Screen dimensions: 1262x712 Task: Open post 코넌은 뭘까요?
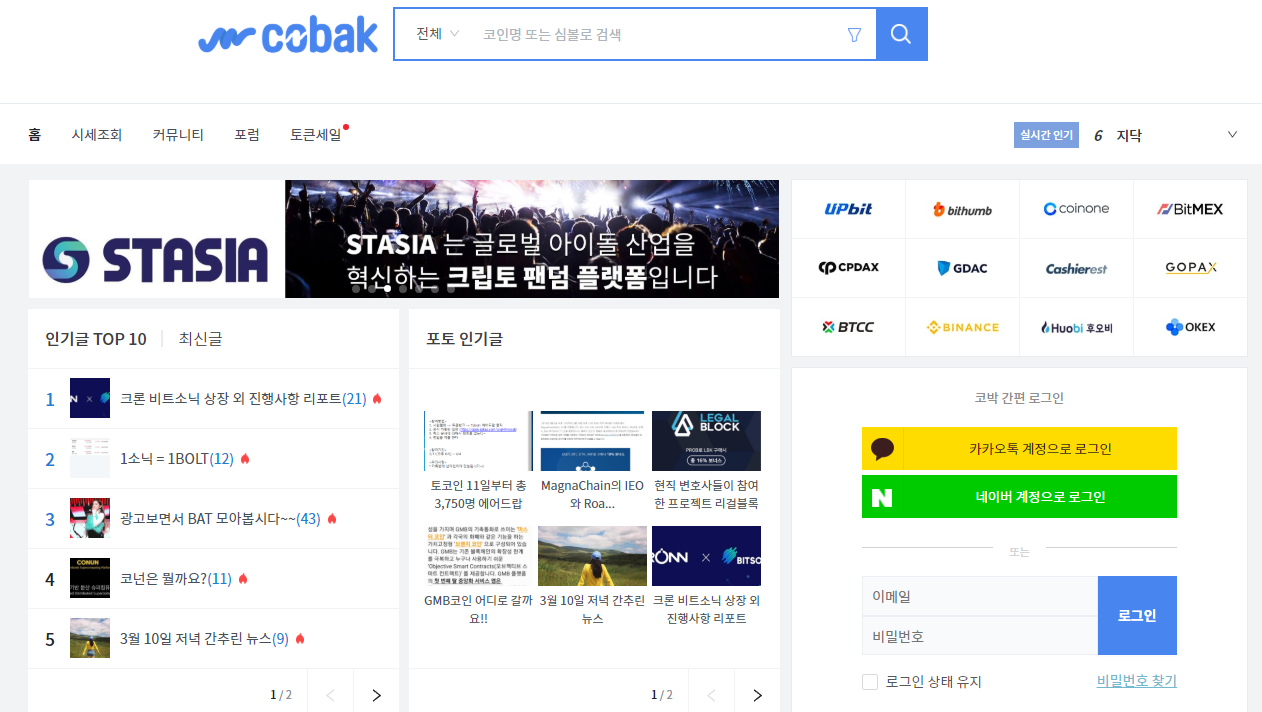click(x=175, y=579)
